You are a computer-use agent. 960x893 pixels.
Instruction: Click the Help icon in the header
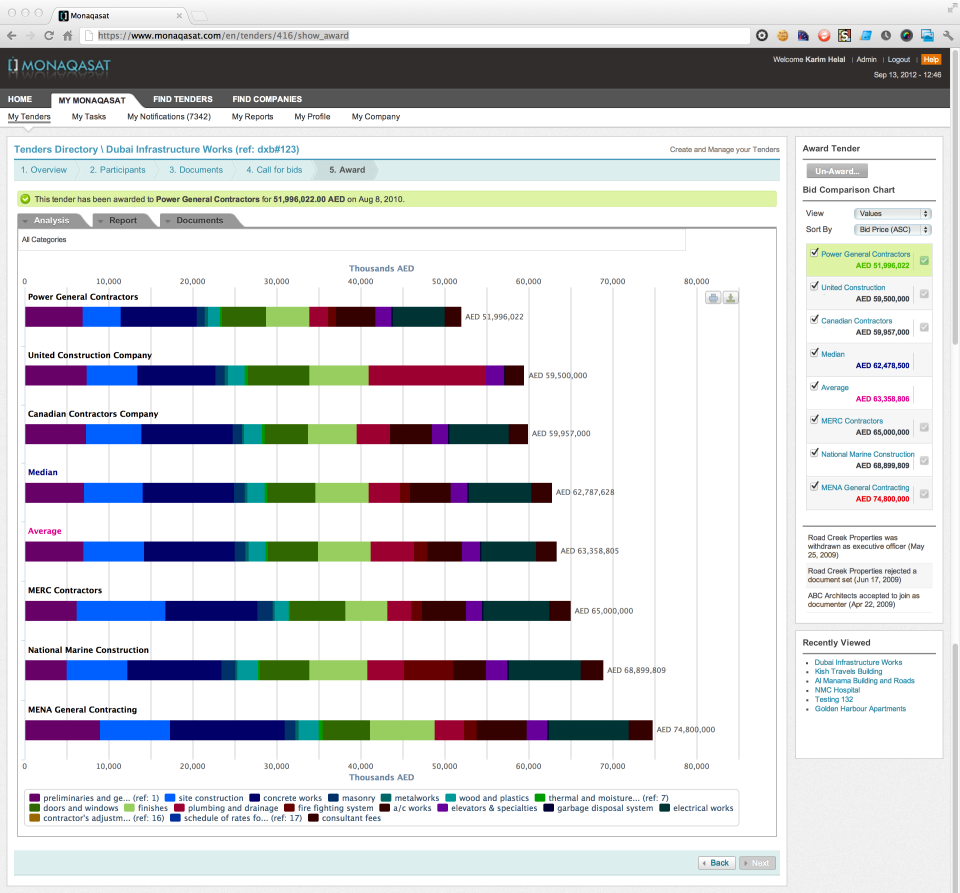point(931,59)
